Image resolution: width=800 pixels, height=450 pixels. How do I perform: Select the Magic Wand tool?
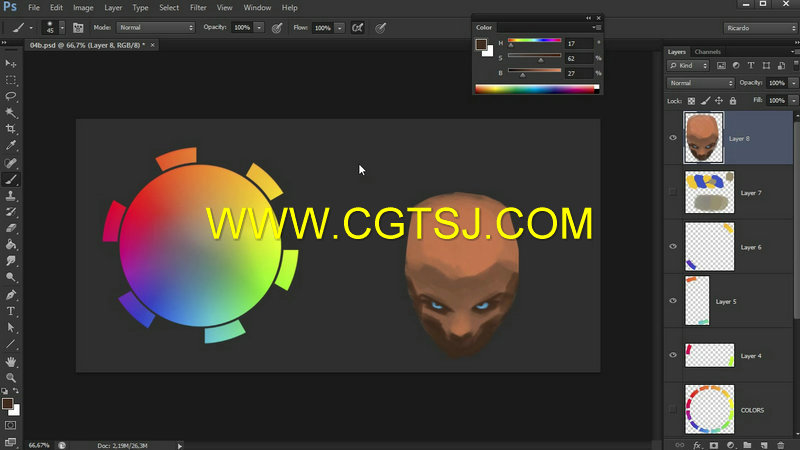[x=11, y=112]
